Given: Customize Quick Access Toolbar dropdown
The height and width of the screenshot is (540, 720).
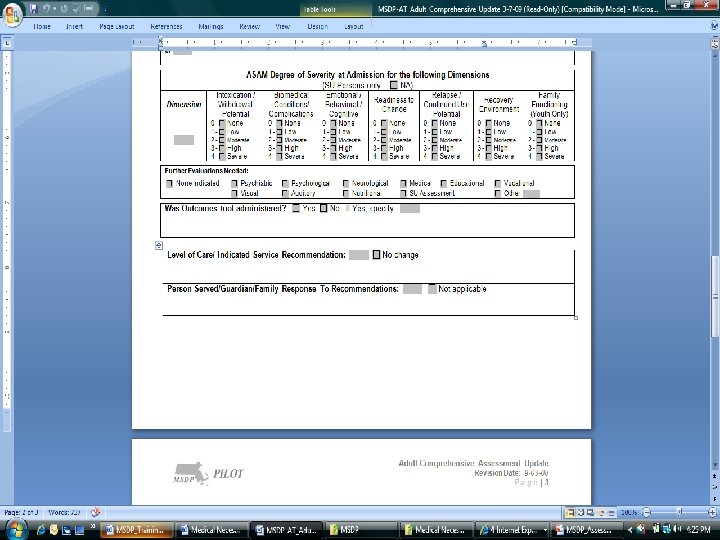Looking at the screenshot, I should point(105,9).
